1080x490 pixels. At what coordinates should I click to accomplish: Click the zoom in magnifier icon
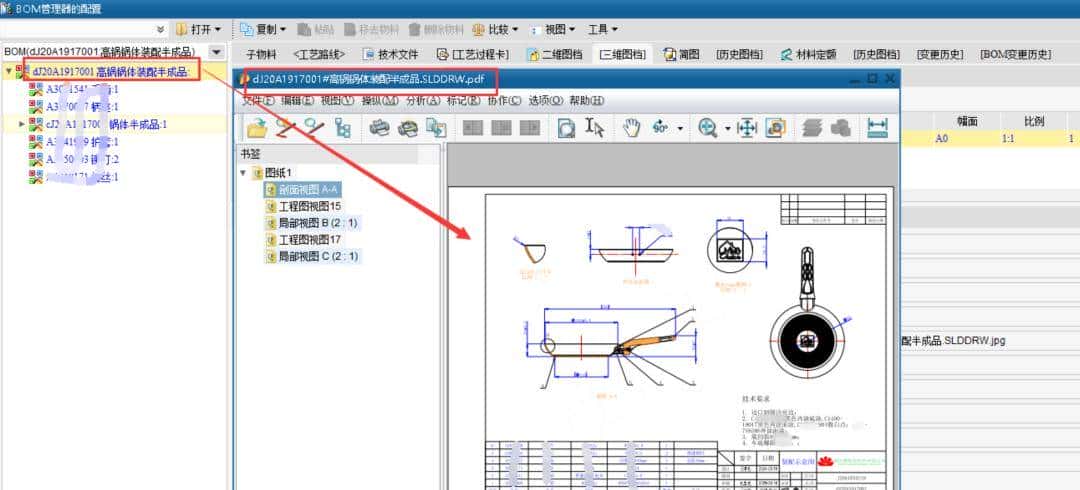(x=707, y=127)
